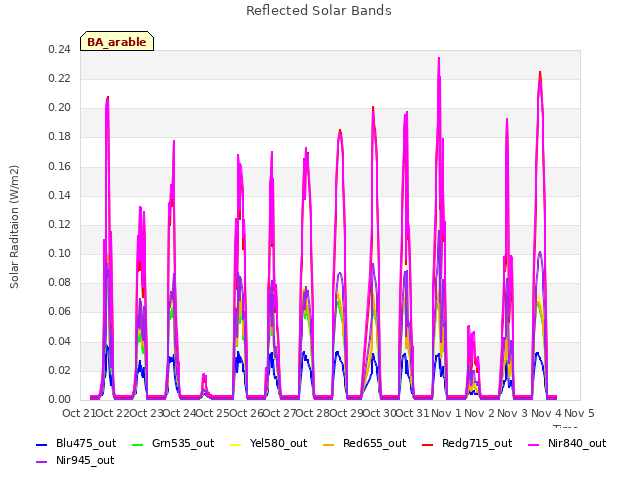Select the Grn535_out legend label

click(x=183, y=444)
